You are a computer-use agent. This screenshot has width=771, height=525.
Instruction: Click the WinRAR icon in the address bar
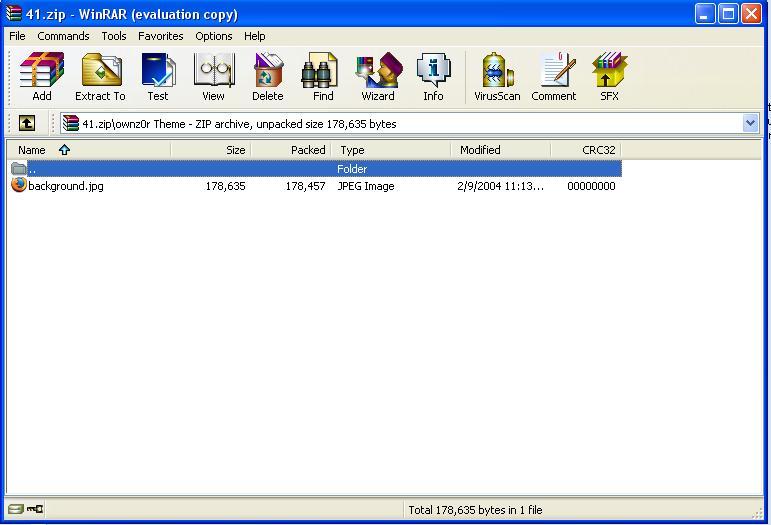[71, 123]
